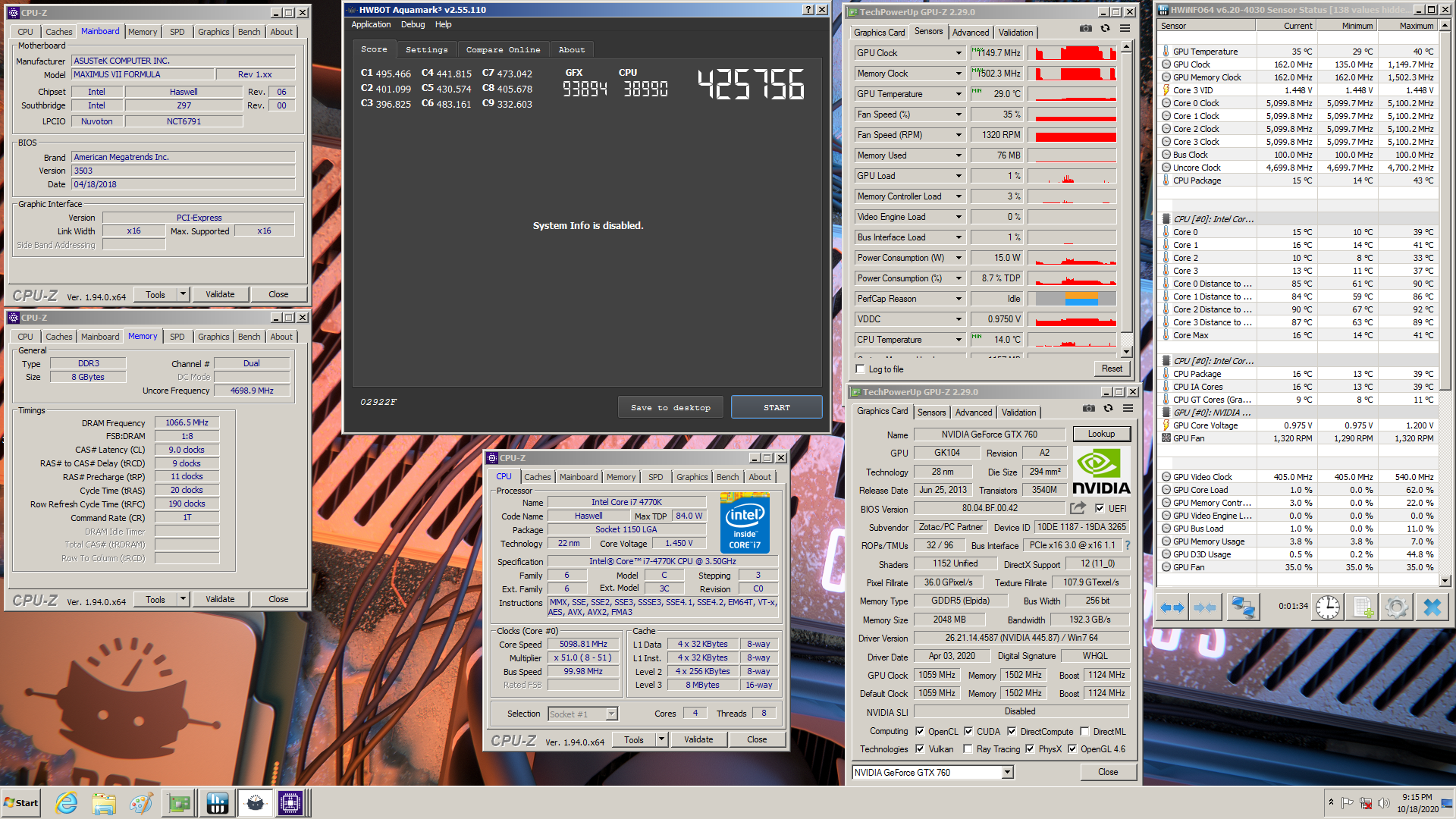Toggle the OpenCL checkbox
1456x819 pixels.
[x=920, y=732]
